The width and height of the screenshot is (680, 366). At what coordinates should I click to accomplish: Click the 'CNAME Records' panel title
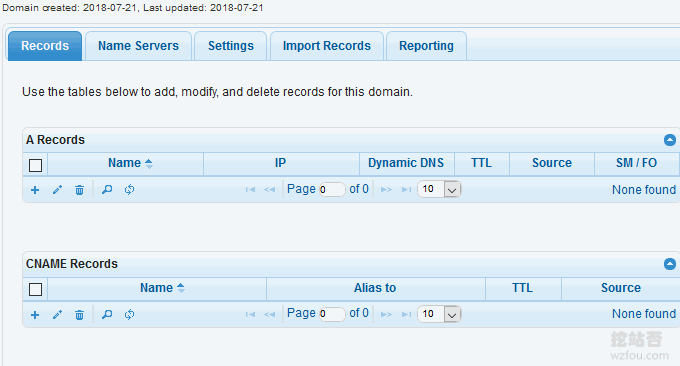tap(72, 264)
